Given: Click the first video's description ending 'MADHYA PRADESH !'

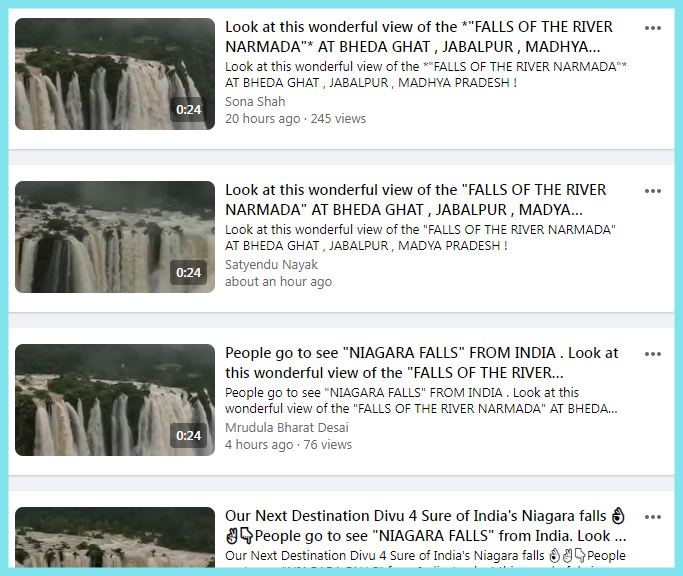Looking at the screenshot, I should (x=426, y=75).
